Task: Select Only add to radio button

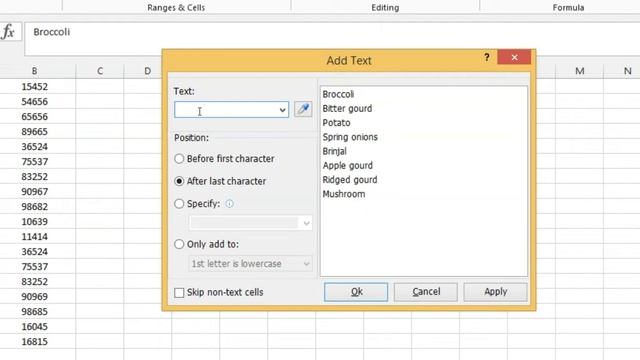Action: pos(179,244)
